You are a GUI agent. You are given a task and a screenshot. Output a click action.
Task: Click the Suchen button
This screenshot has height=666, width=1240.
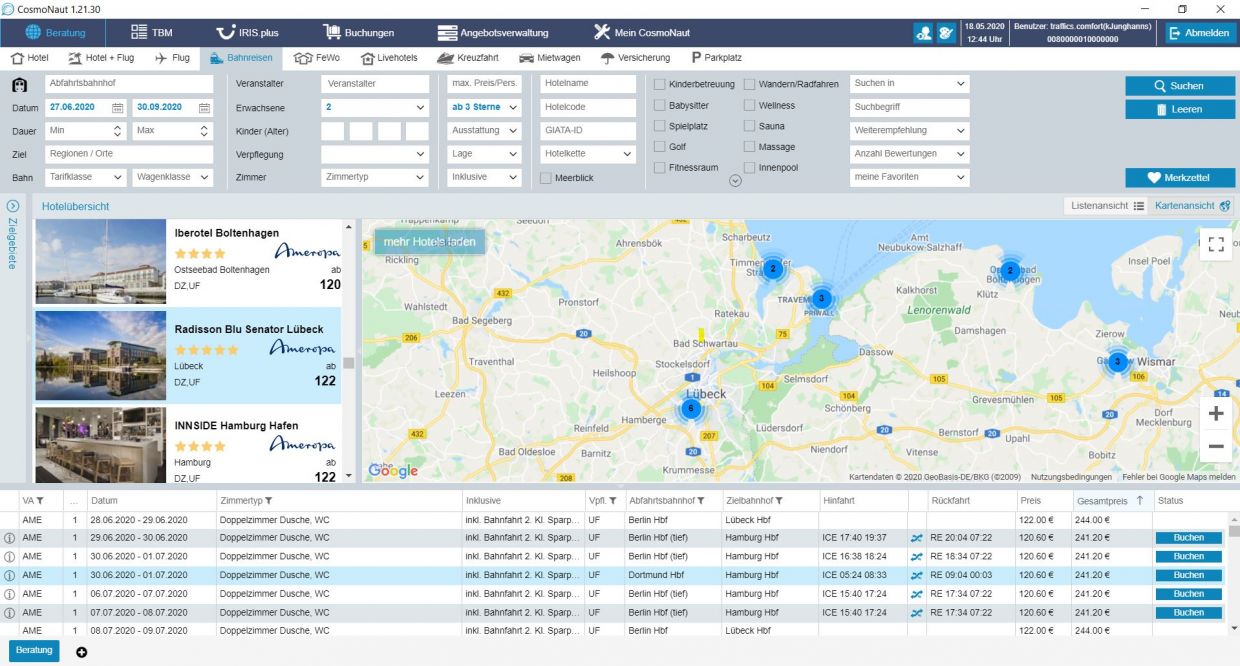point(1180,86)
